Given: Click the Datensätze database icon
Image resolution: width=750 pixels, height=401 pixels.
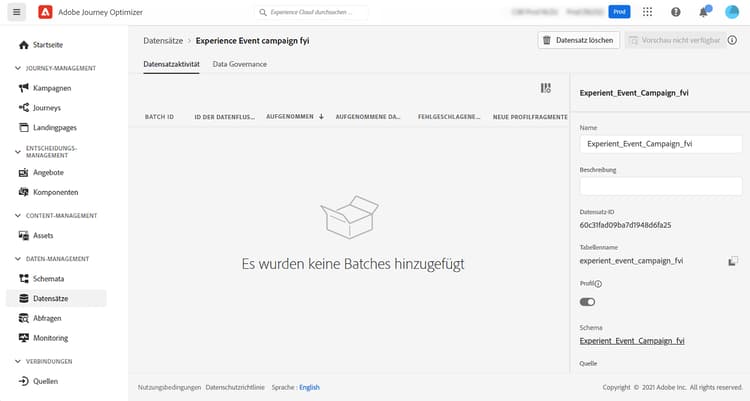Looking at the screenshot, I should click(x=23, y=298).
